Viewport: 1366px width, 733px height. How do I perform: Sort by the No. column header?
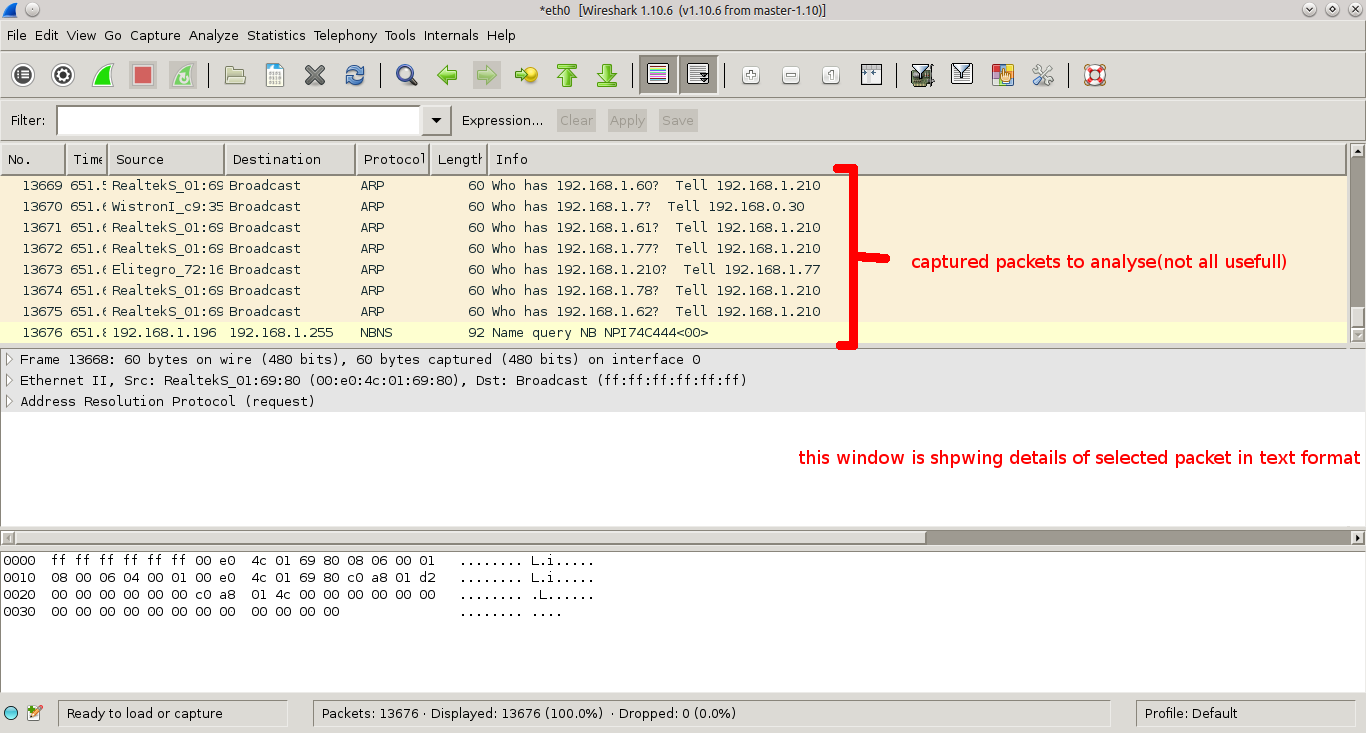33,159
